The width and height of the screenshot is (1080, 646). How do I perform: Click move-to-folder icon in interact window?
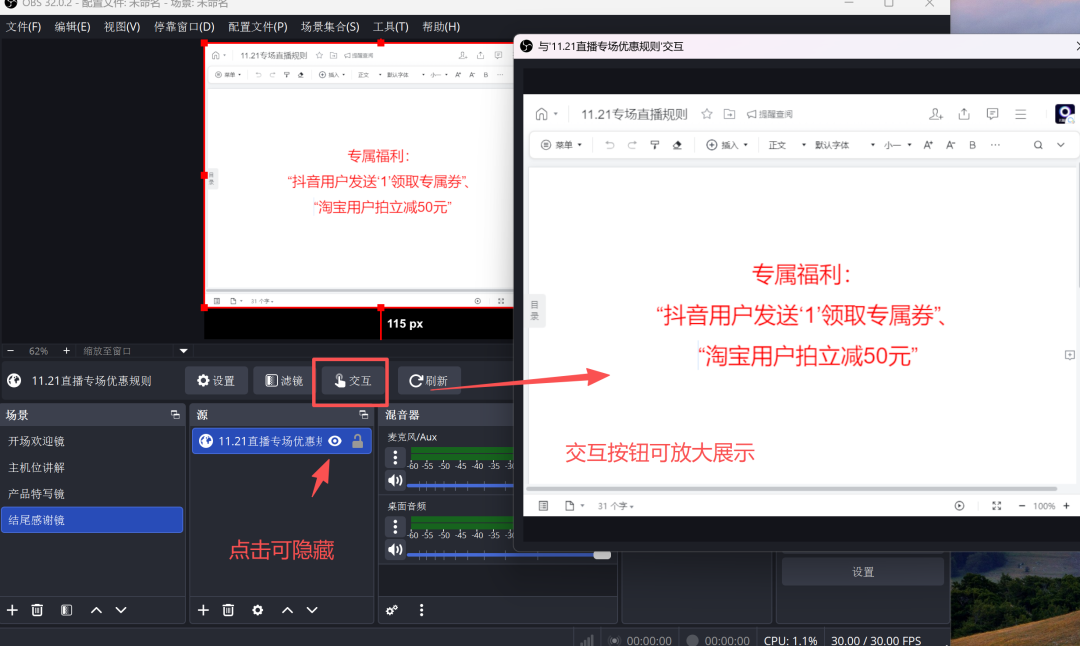(729, 114)
